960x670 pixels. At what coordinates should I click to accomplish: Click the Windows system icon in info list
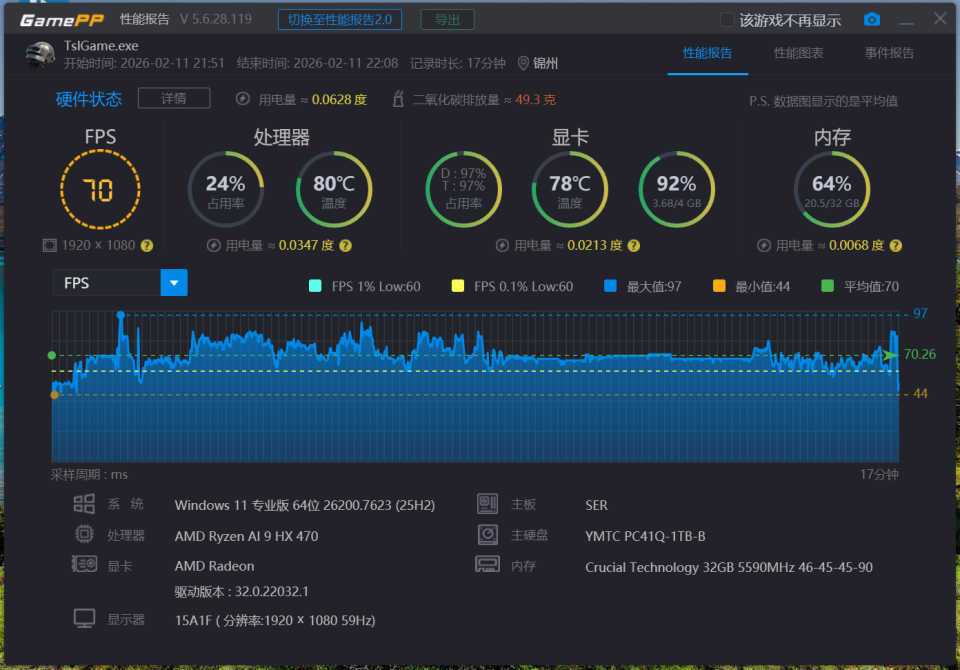click(x=84, y=504)
